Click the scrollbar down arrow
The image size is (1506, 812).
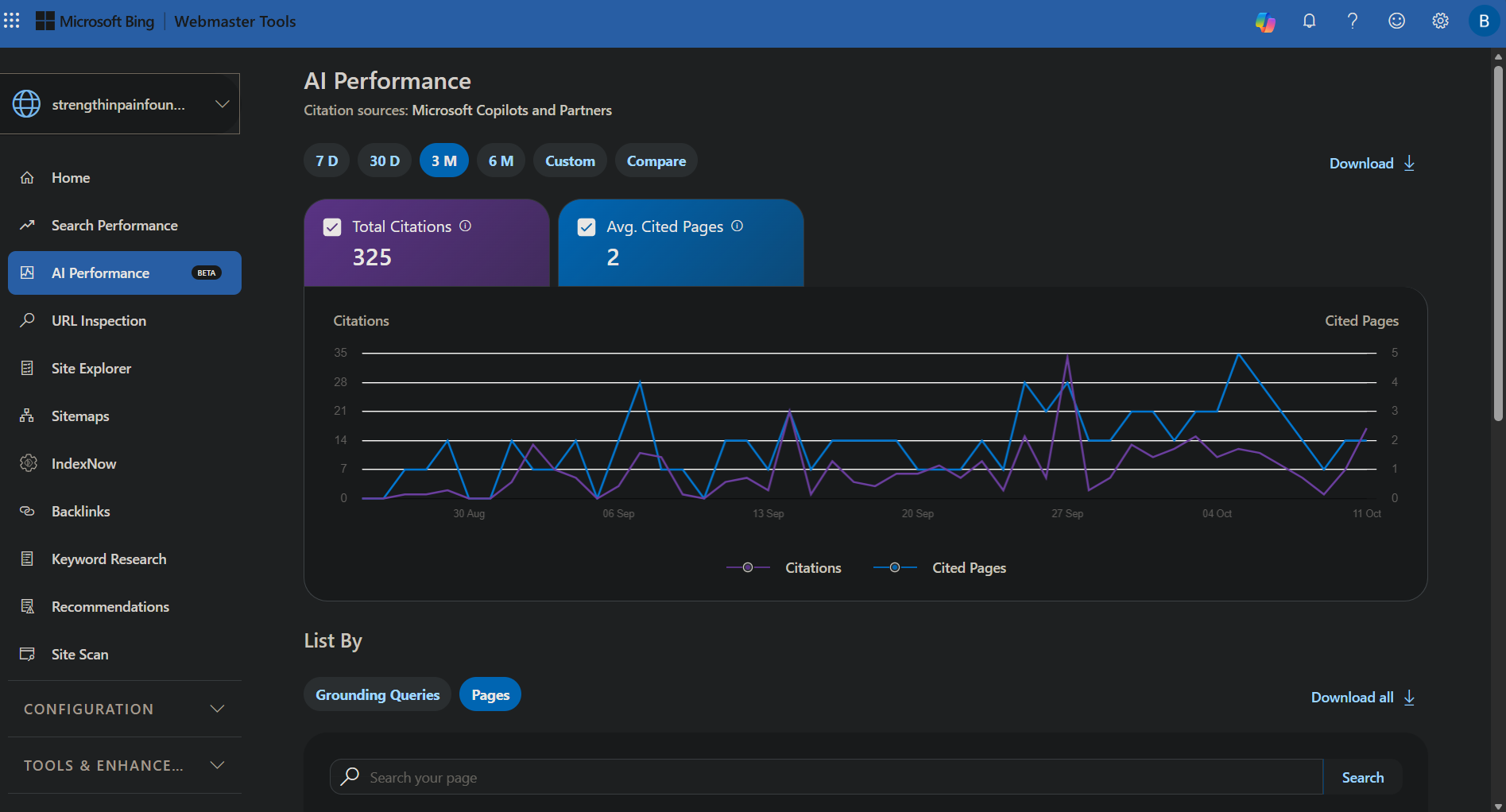[x=1499, y=806]
